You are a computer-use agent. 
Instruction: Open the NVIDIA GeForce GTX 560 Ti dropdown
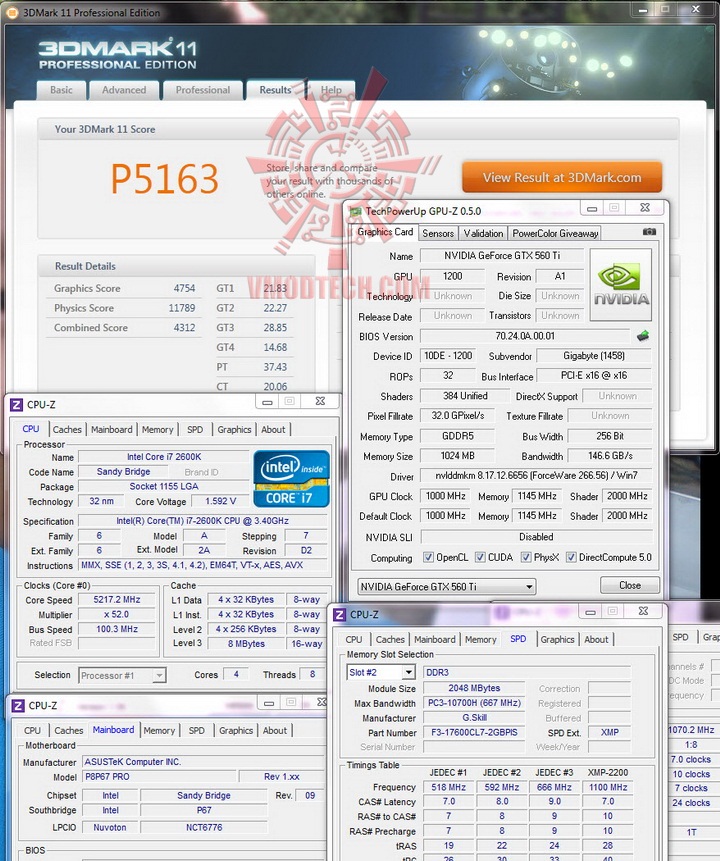446,586
